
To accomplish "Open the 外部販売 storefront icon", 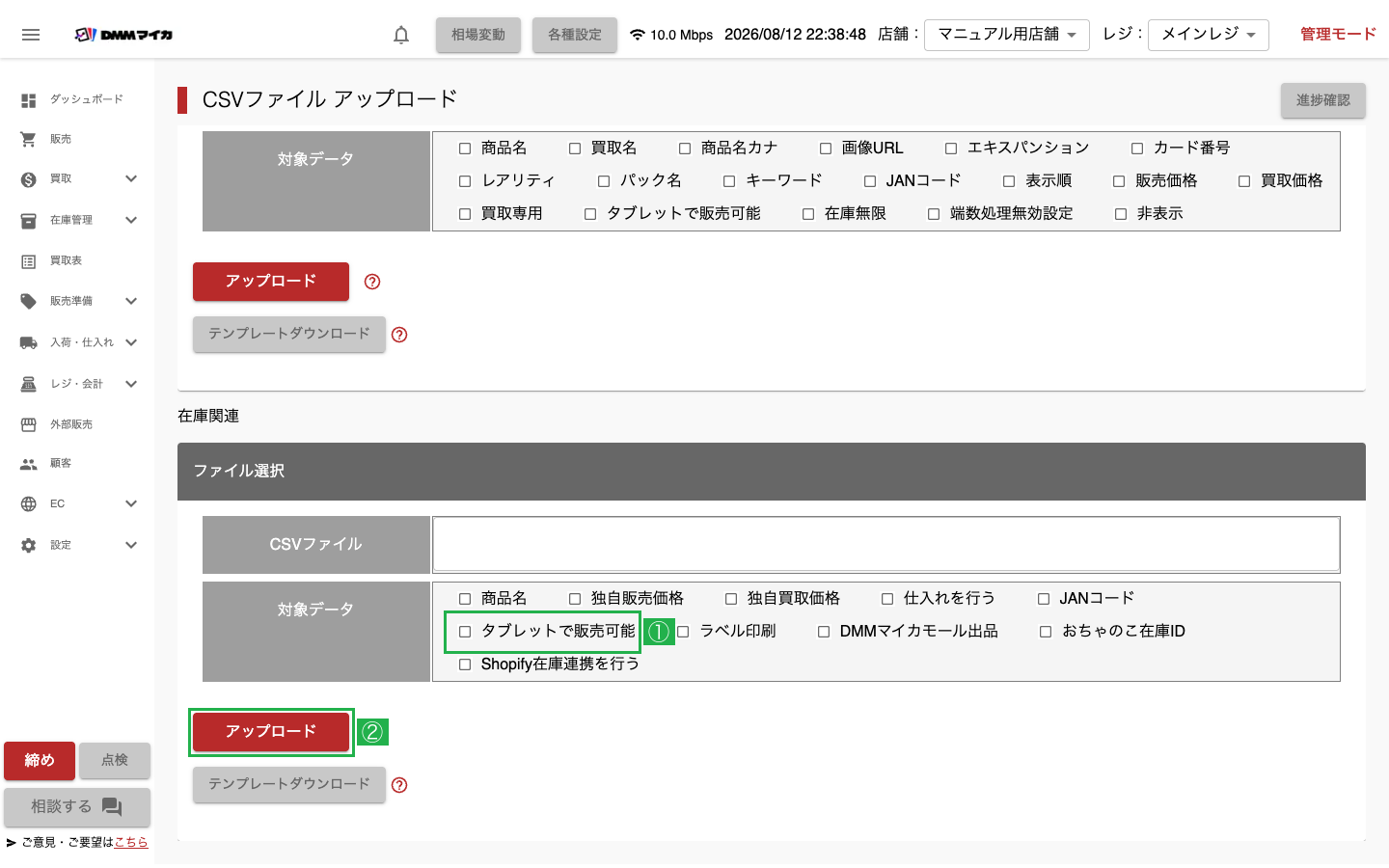I will [29, 424].
